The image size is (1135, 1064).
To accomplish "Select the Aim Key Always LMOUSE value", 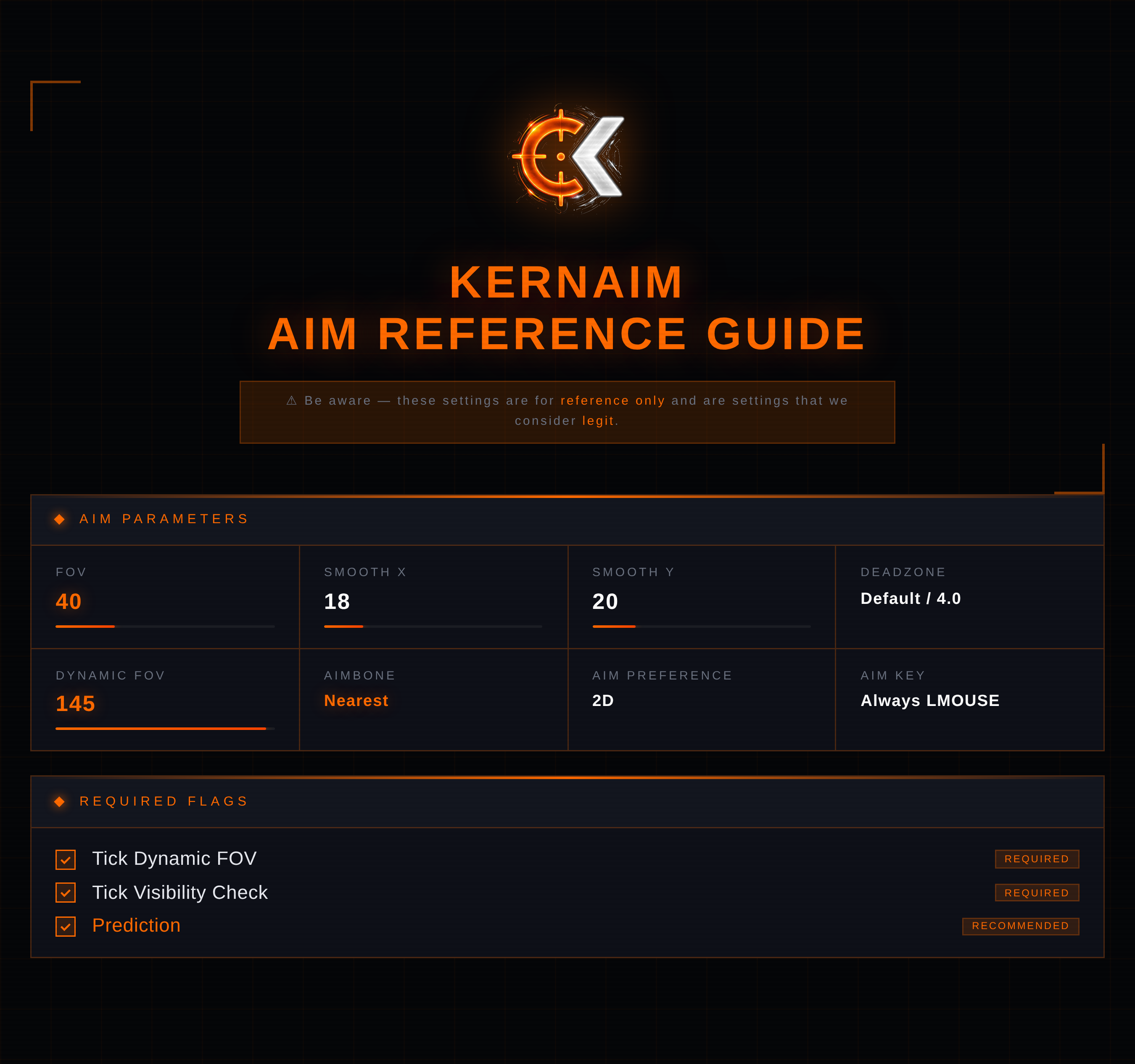I will pos(930,701).
